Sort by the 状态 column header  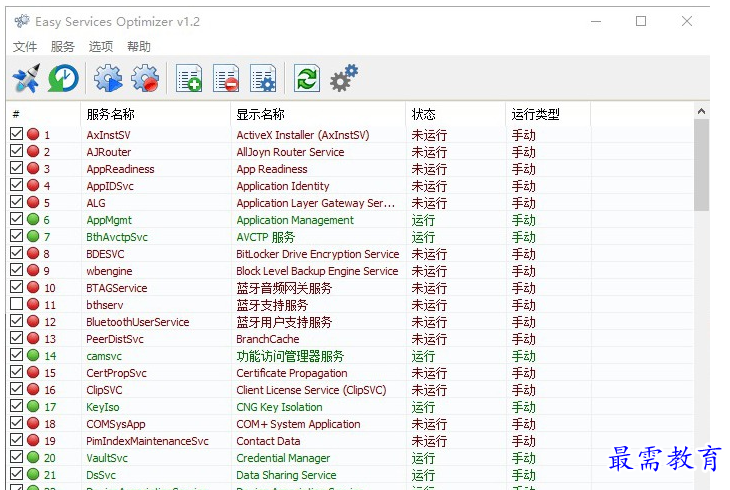(424, 114)
